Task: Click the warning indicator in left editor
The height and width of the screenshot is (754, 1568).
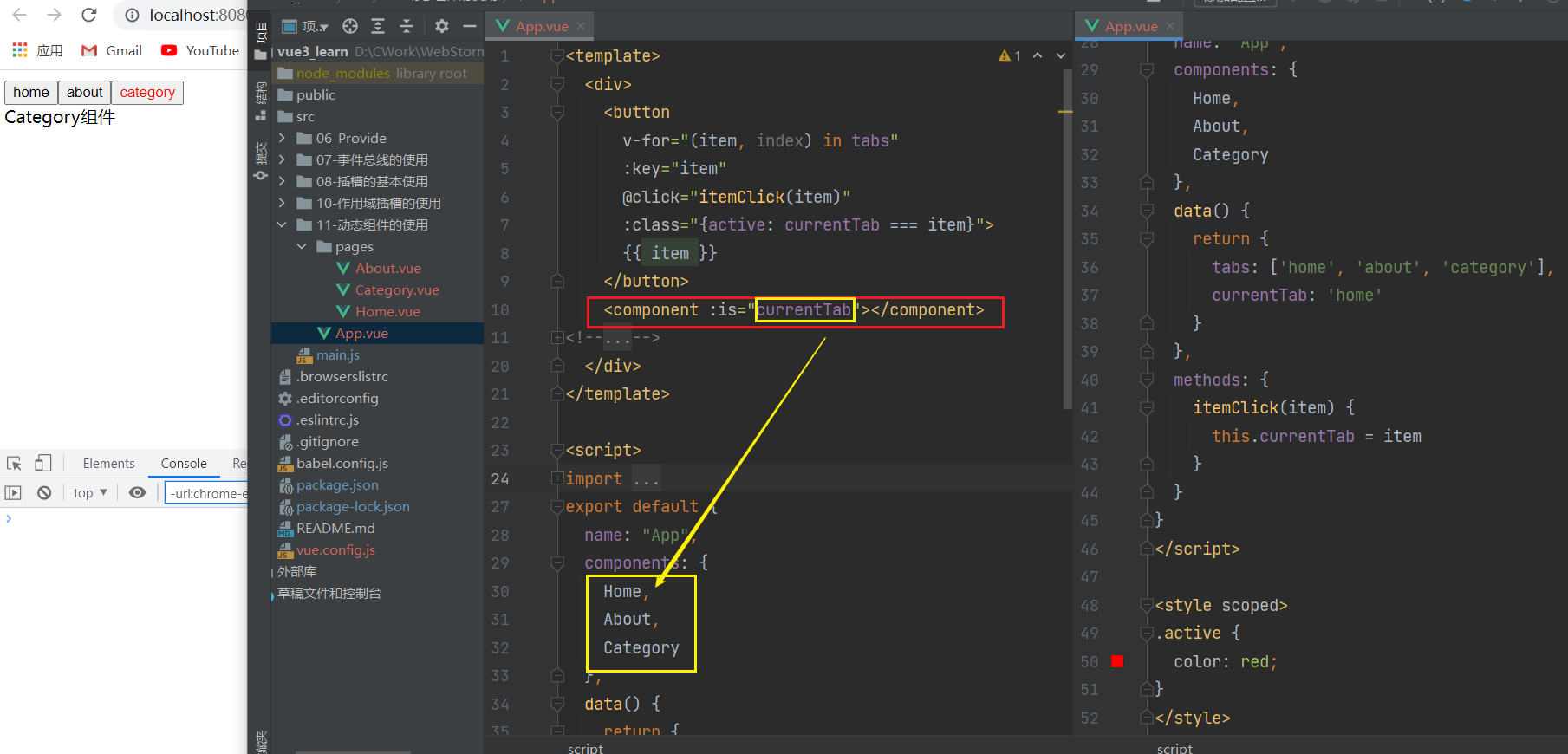Action: click(1010, 55)
